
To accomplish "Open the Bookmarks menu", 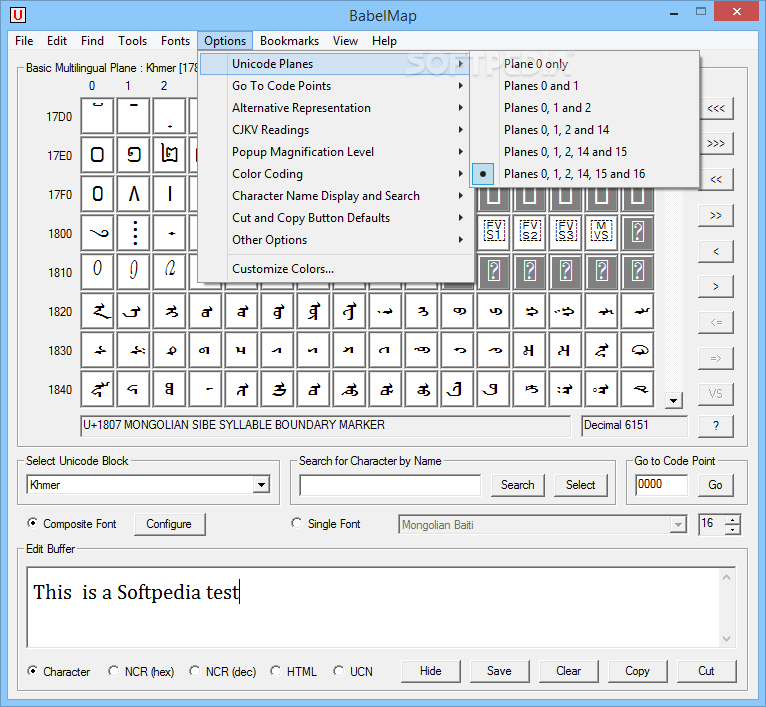I will (x=289, y=41).
